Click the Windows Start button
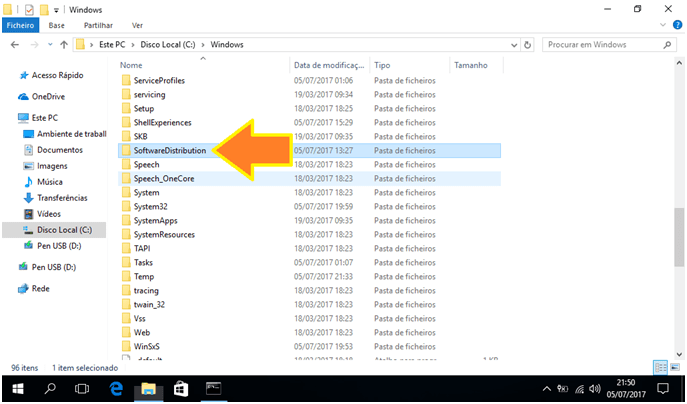 pyautogui.click(x=16, y=388)
